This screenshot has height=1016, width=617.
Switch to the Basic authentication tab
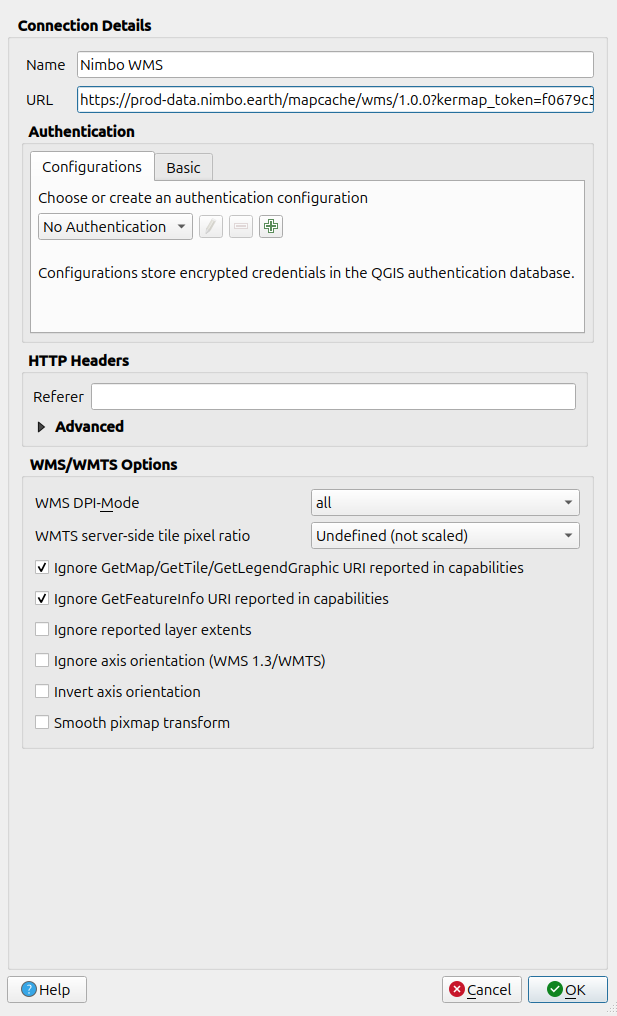(183, 168)
